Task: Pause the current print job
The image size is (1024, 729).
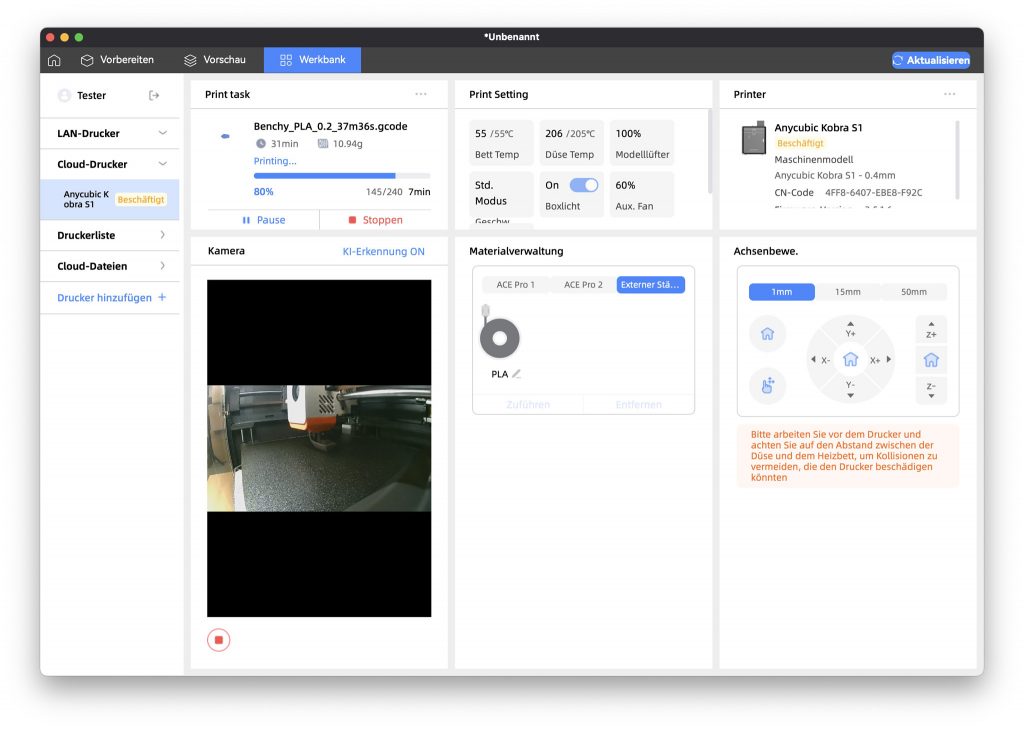Action: [264, 220]
